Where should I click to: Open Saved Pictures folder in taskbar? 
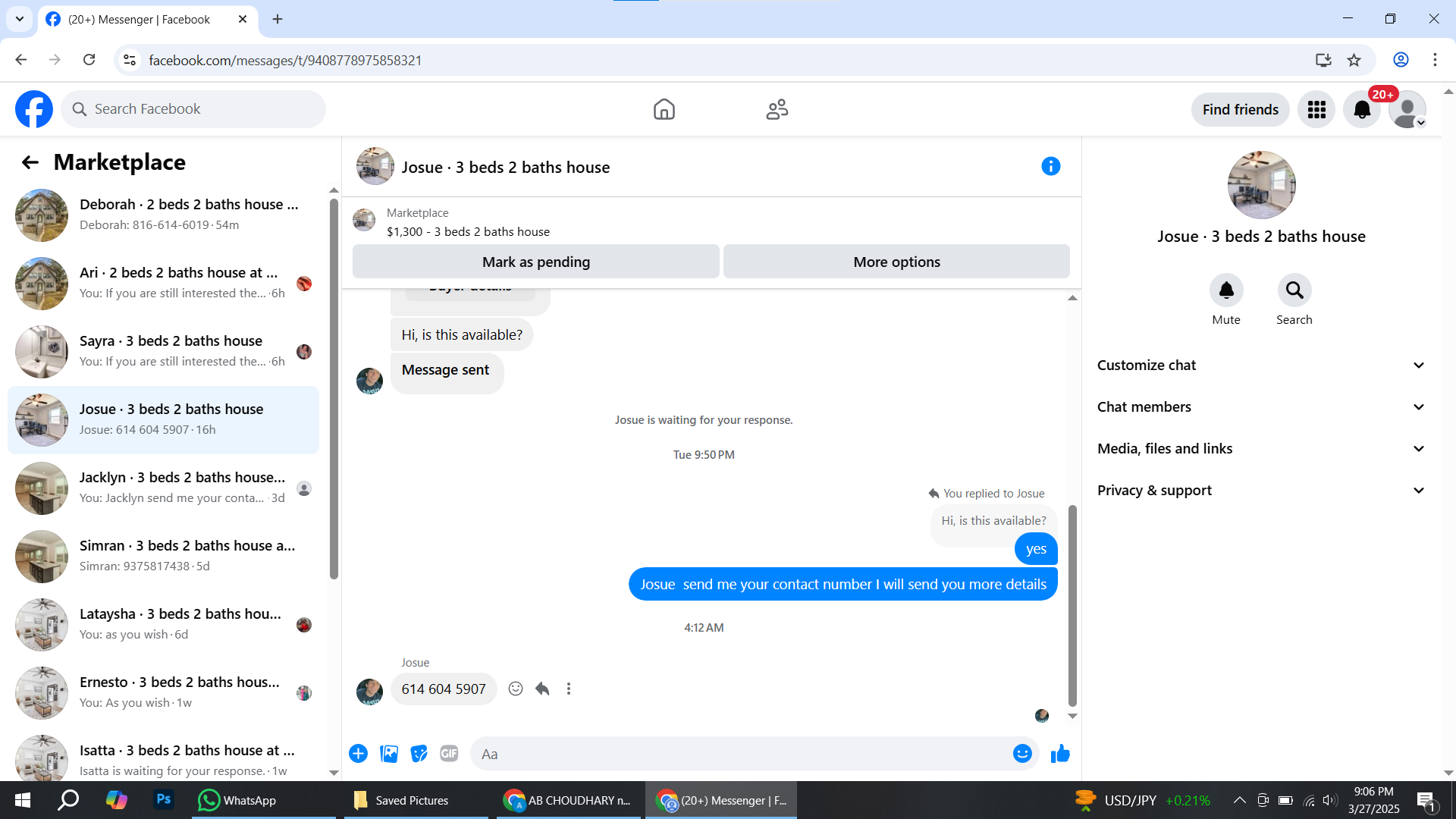416,800
